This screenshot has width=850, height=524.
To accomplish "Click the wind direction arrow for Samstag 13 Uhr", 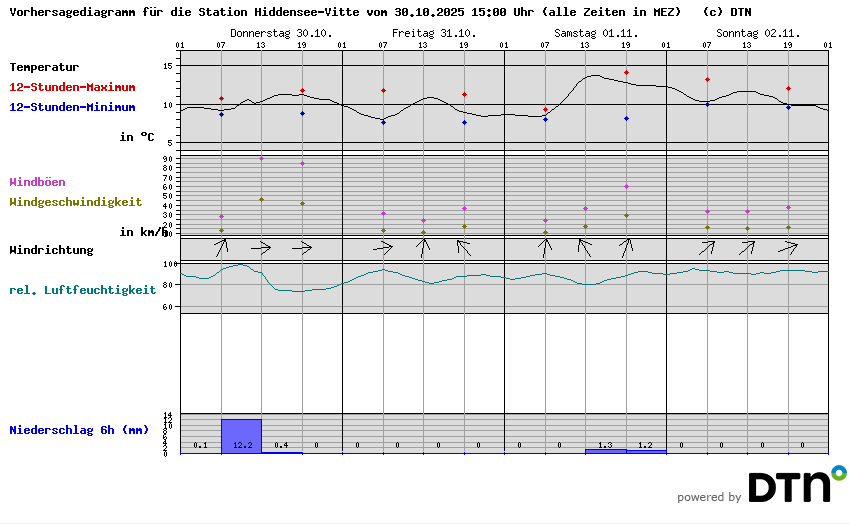I will (x=584, y=248).
